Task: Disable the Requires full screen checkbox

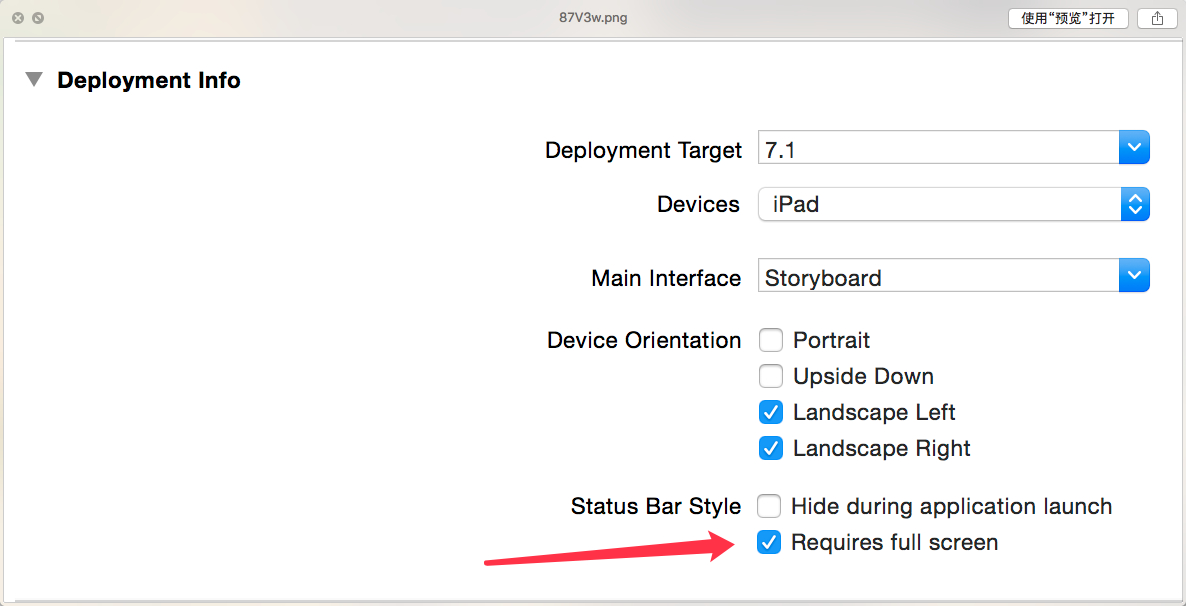Action: [x=768, y=542]
